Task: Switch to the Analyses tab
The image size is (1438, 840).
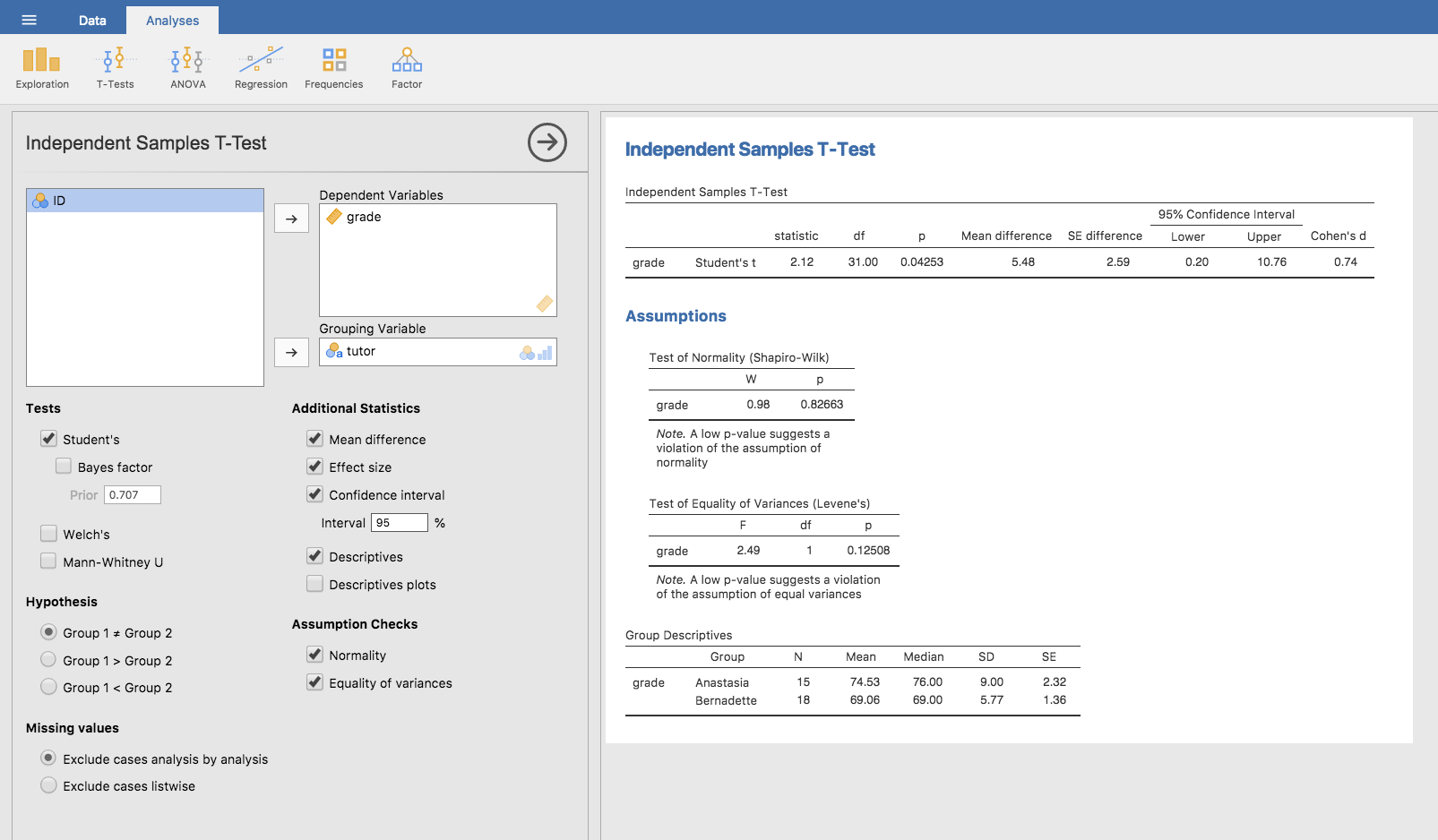Action: (x=172, y=21)
